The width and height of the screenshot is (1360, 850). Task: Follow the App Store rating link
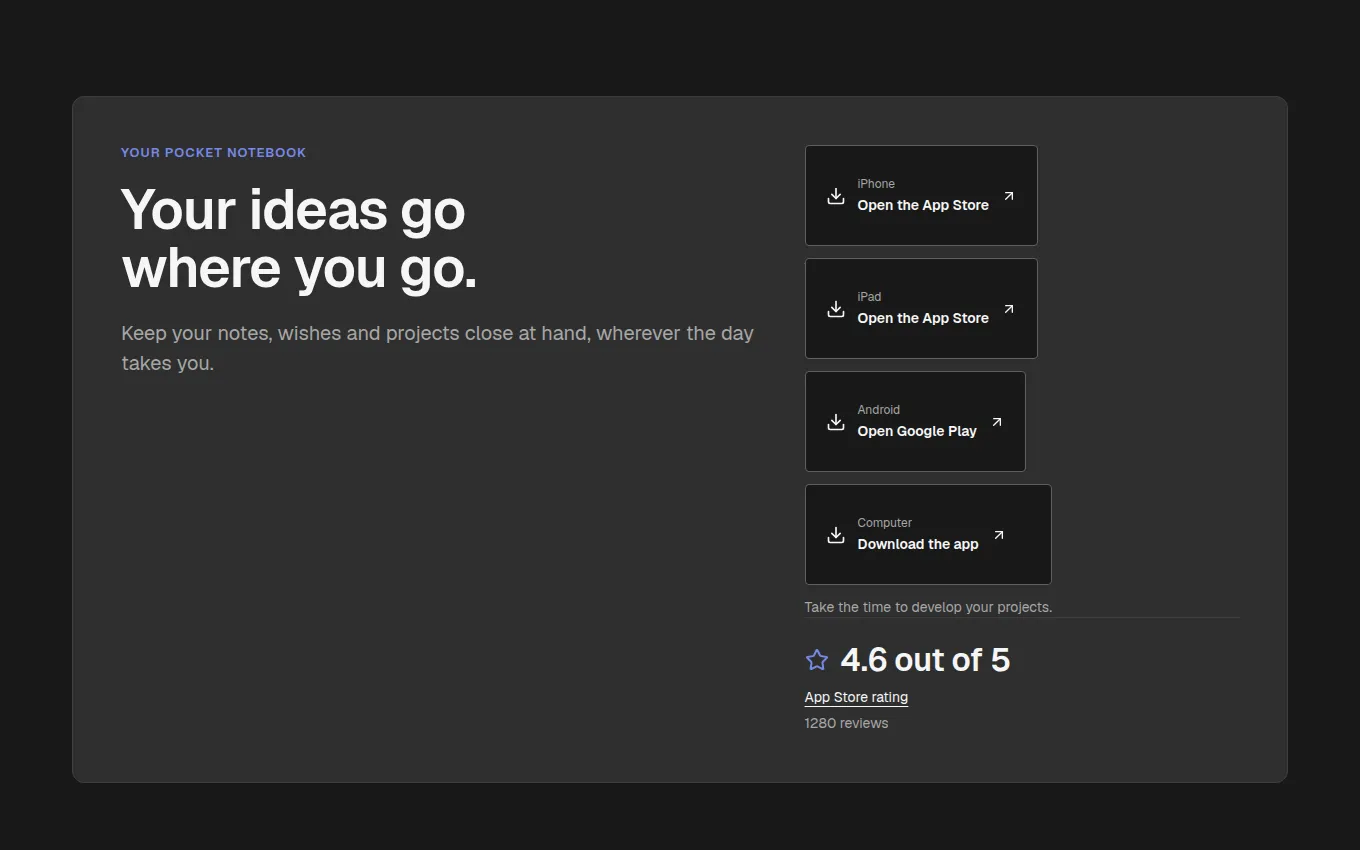(856, 697)
